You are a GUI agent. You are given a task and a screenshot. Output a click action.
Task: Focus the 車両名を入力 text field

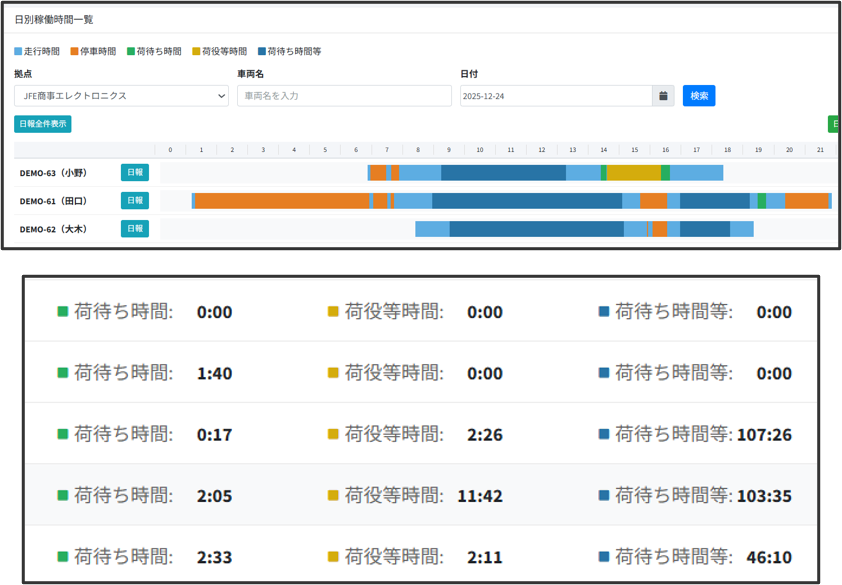click(x=344, y=96)
